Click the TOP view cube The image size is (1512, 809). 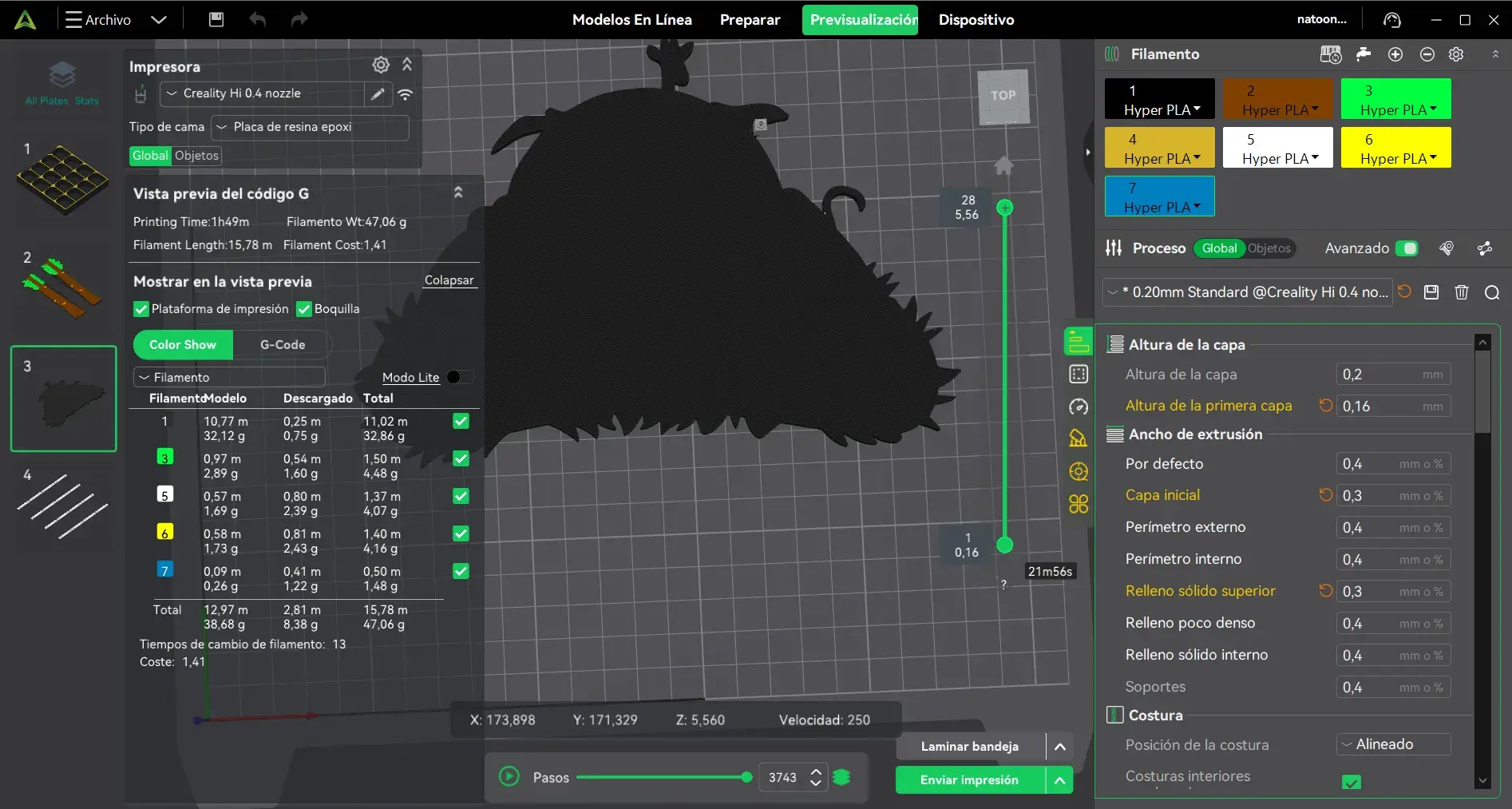(x=1003, y=96)
